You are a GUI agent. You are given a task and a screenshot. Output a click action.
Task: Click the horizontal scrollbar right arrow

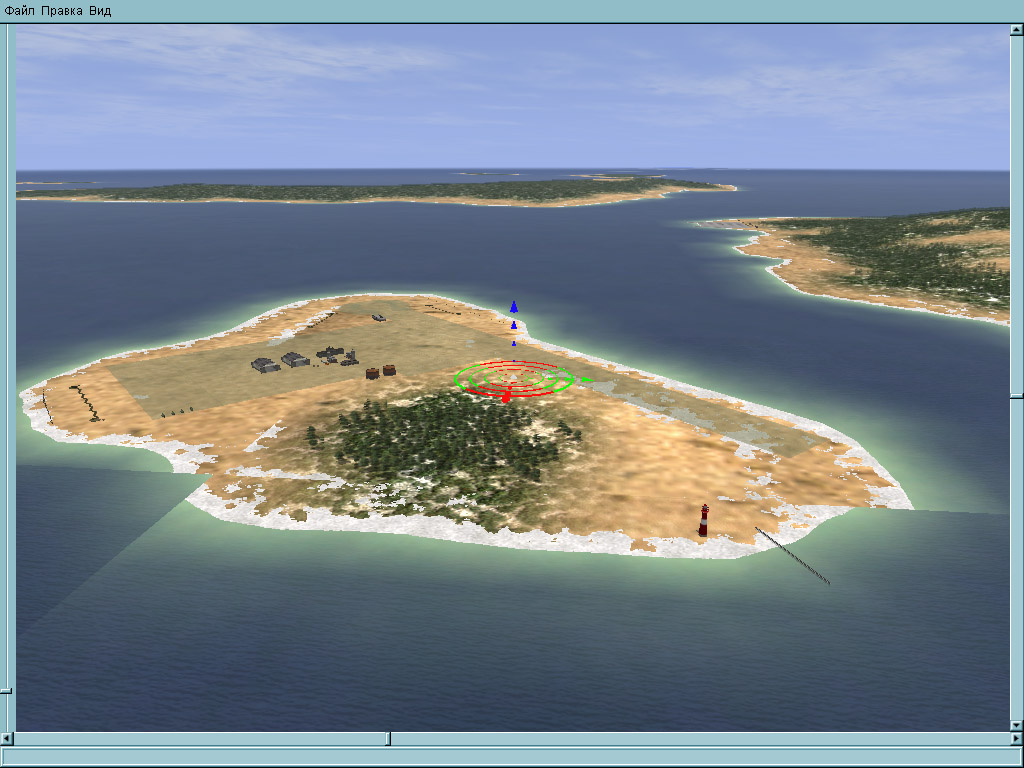1017,739
